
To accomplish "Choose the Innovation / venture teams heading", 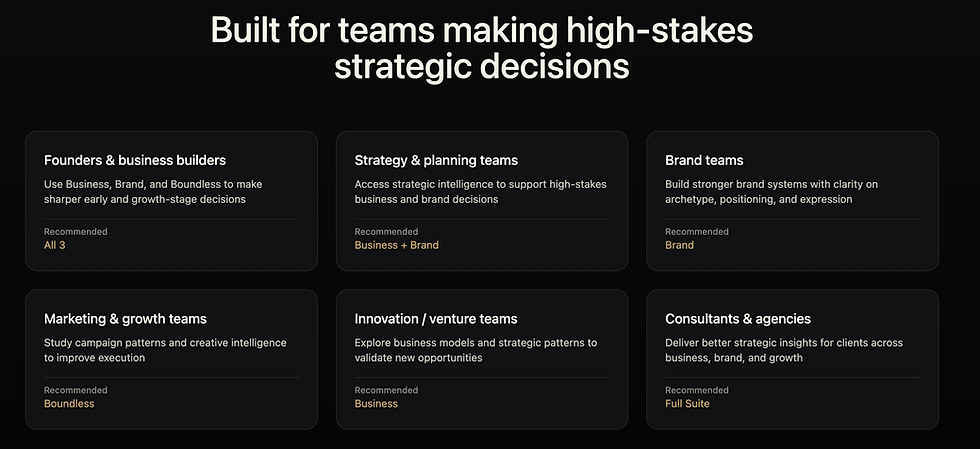I will point(436,319).
